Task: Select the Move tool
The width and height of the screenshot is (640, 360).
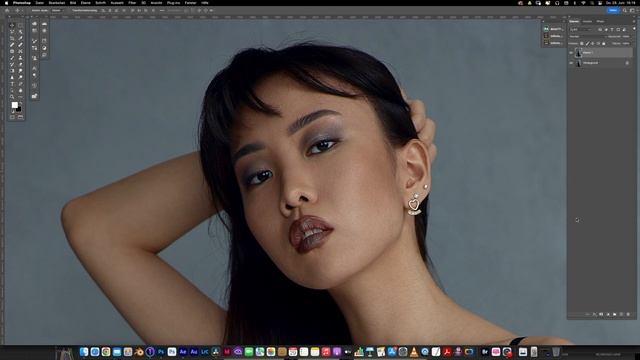Action: [x=12, y=25]
